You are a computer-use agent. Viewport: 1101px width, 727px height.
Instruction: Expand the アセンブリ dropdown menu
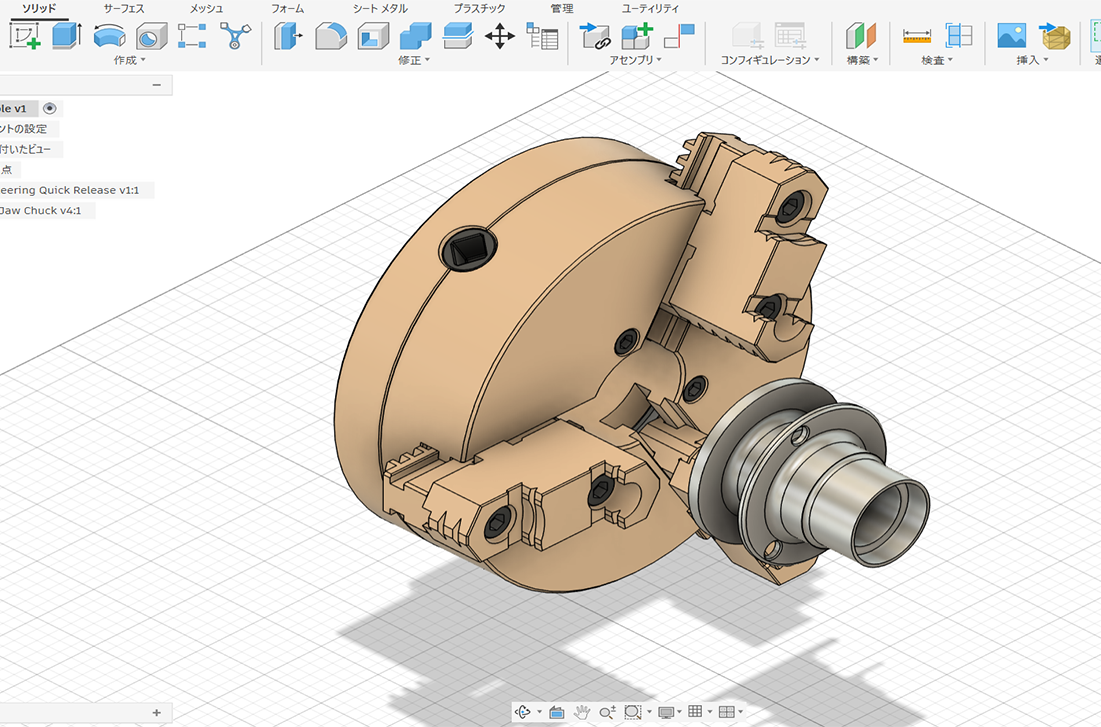636,60
